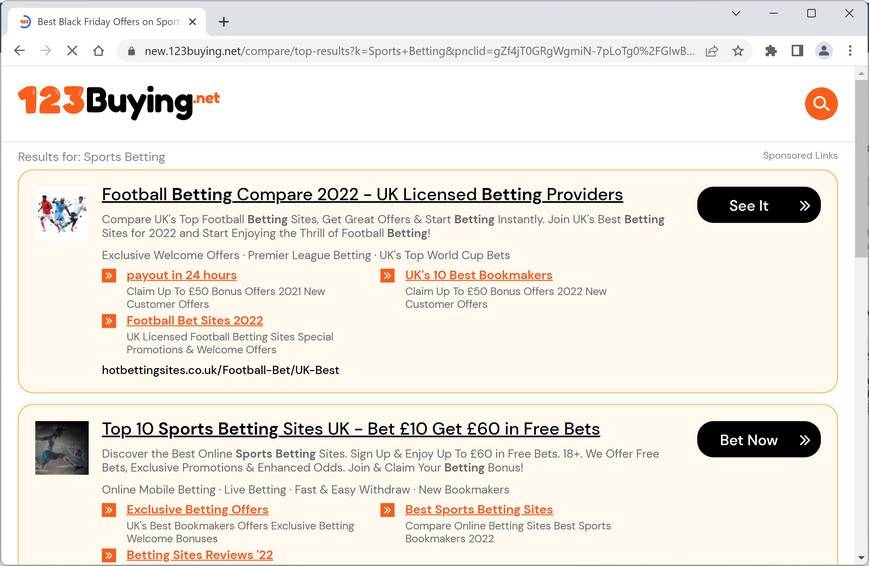869x566 pixels.
Task: Close the Best Black Friday Offers tab
Action: pos(192,22)
